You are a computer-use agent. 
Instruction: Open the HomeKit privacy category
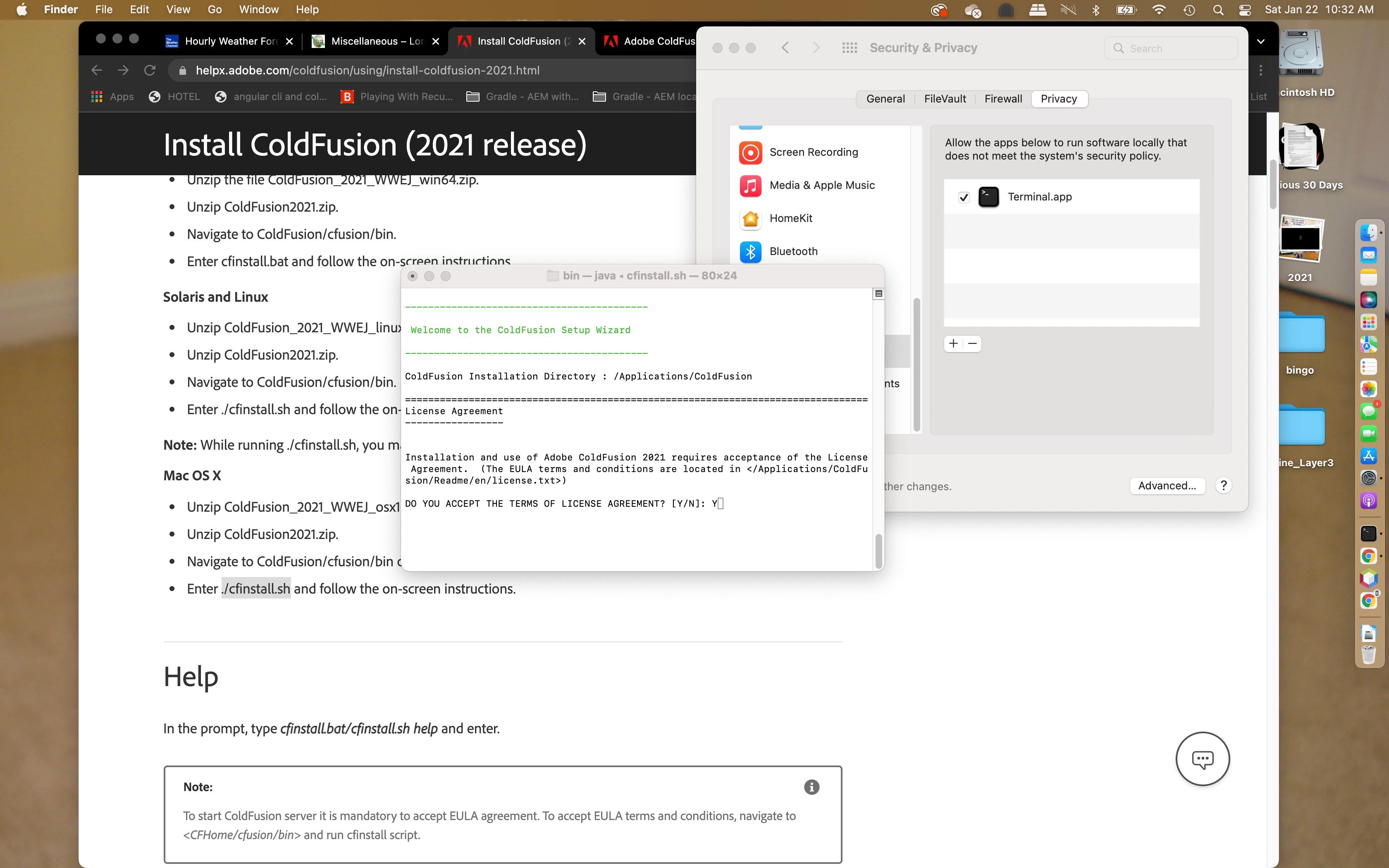coord(790,218)
